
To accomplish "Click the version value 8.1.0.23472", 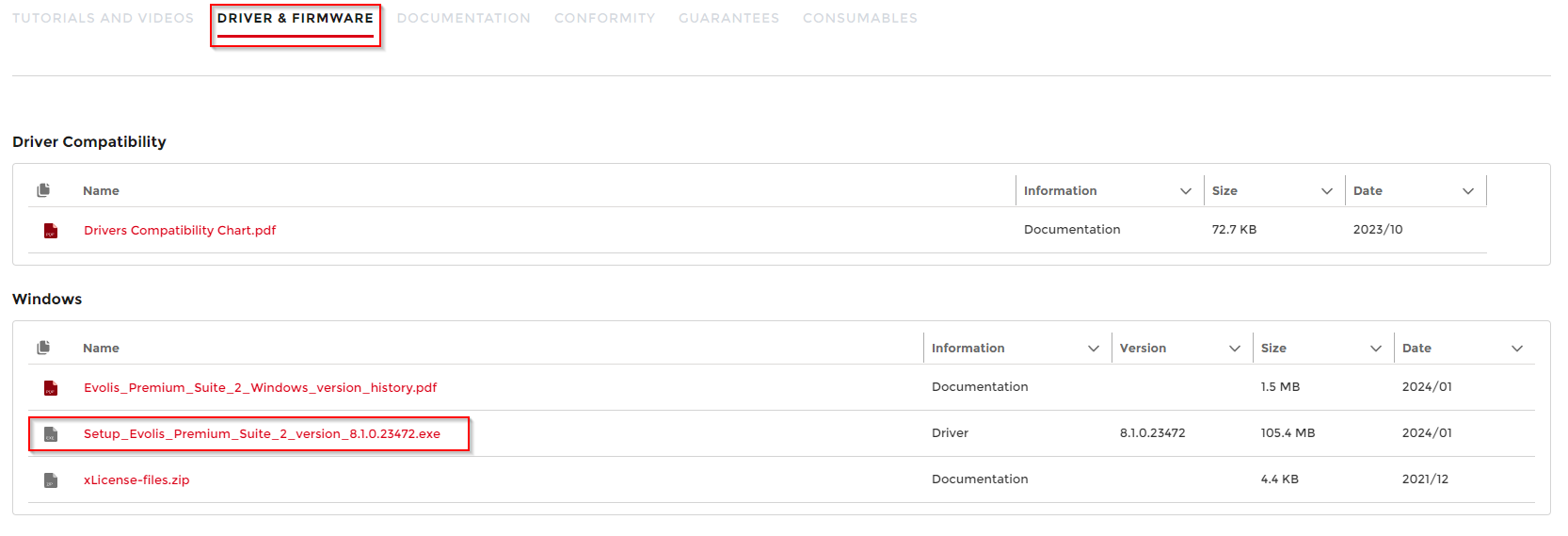I will point(1152,433).
